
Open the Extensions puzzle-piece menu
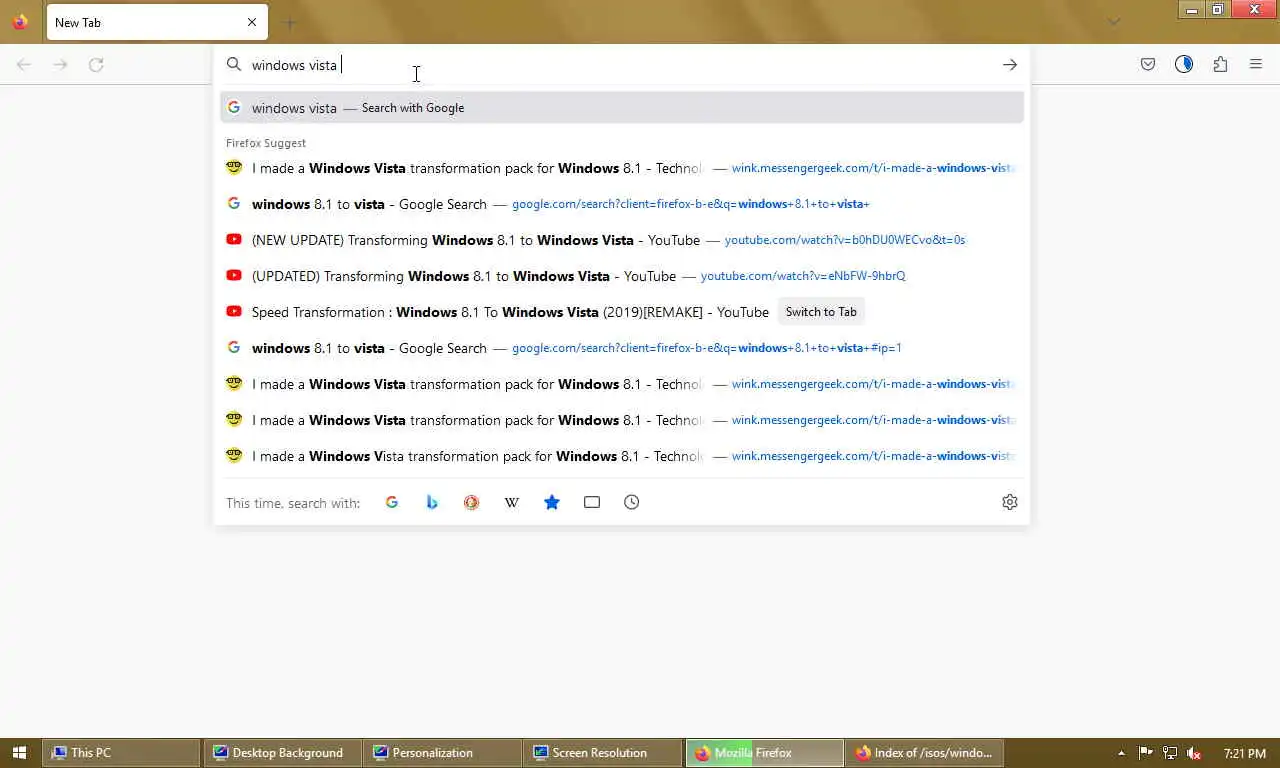1220,64
